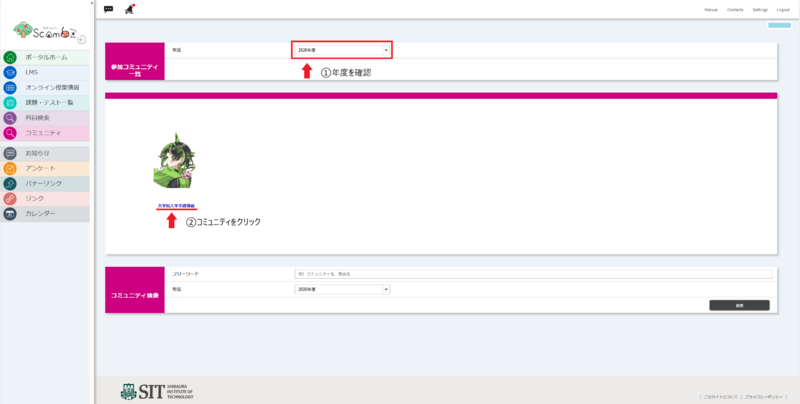Image resolution: width=800 pixels, height=404 pixels.
Task: Collapse the sidebar with the arrow button
Action: point(82,40)
